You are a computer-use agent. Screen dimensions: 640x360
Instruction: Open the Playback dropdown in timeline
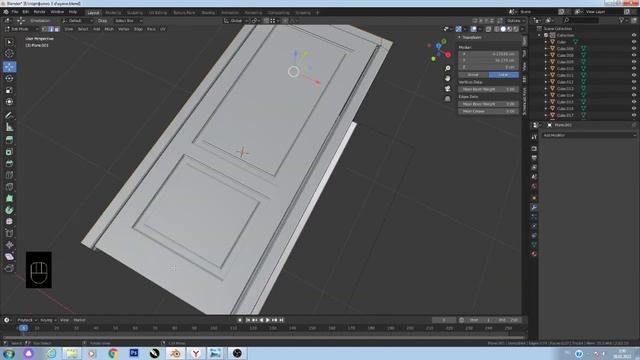pyautogui.click(x=27, y=320)
